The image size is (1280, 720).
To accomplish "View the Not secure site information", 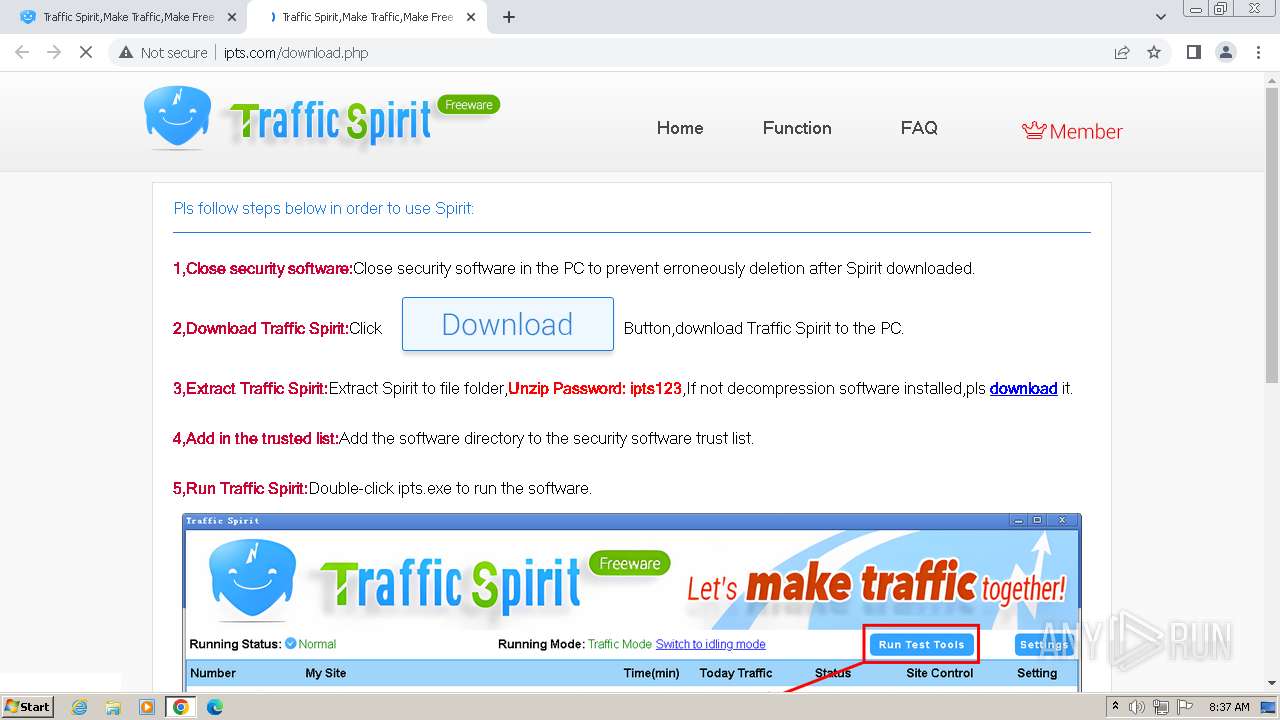I will click(163, 53).
